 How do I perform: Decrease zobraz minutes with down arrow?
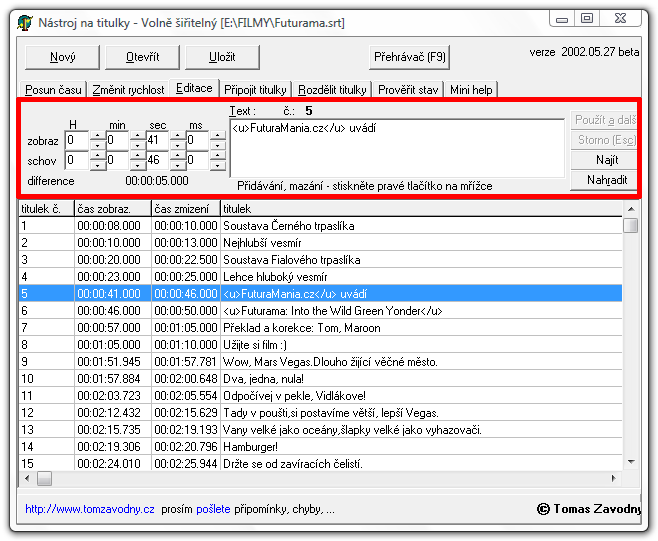tap(137, 145)
